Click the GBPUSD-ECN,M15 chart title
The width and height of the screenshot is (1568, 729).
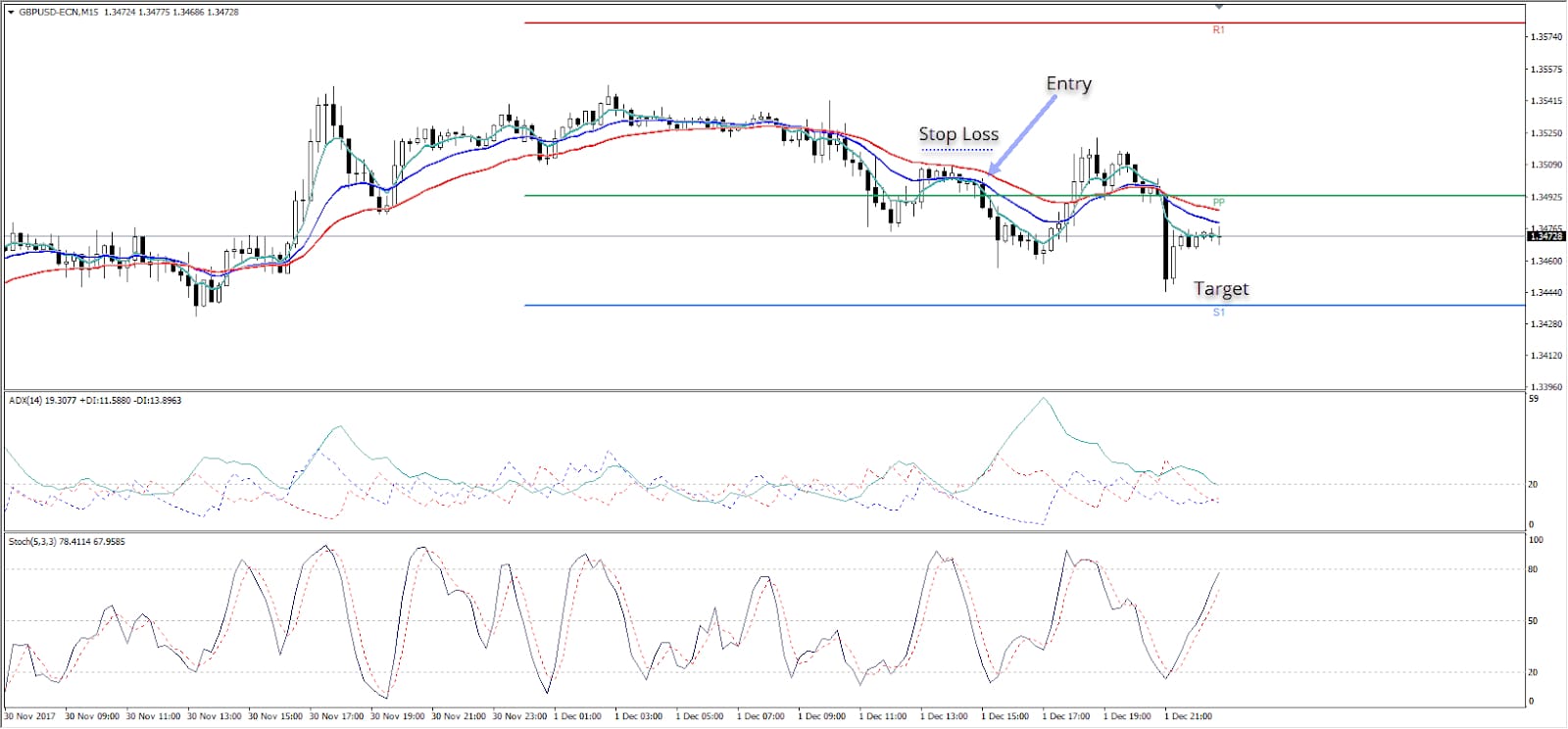click(59, 13)
